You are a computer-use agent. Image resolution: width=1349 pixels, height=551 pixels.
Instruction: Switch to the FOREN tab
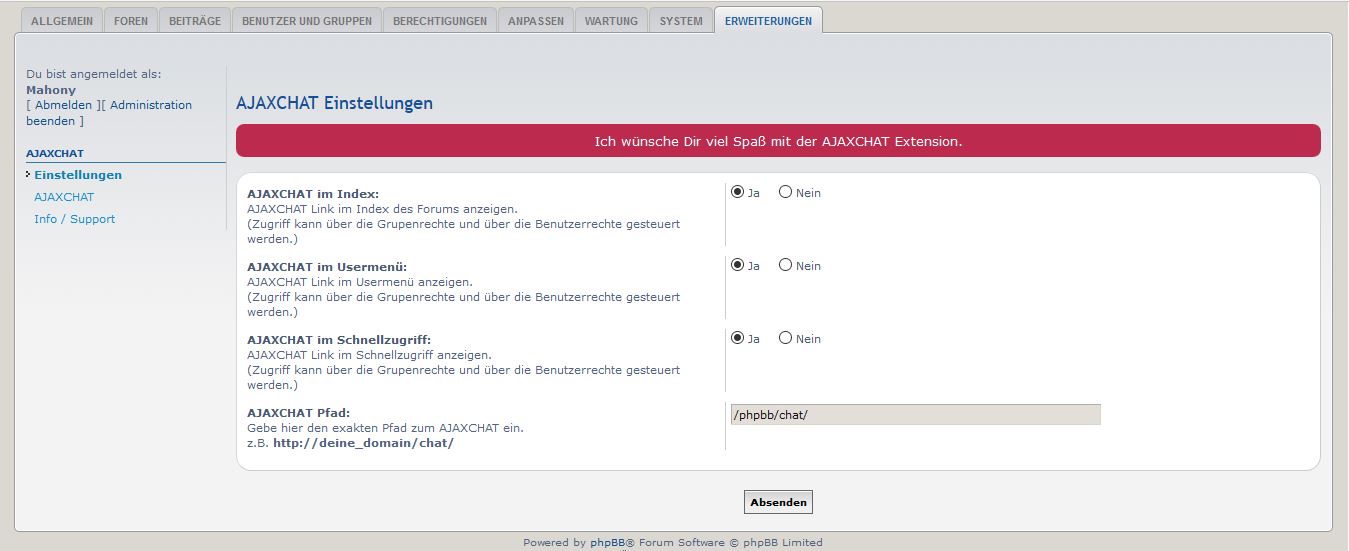[x=131, y=20]
